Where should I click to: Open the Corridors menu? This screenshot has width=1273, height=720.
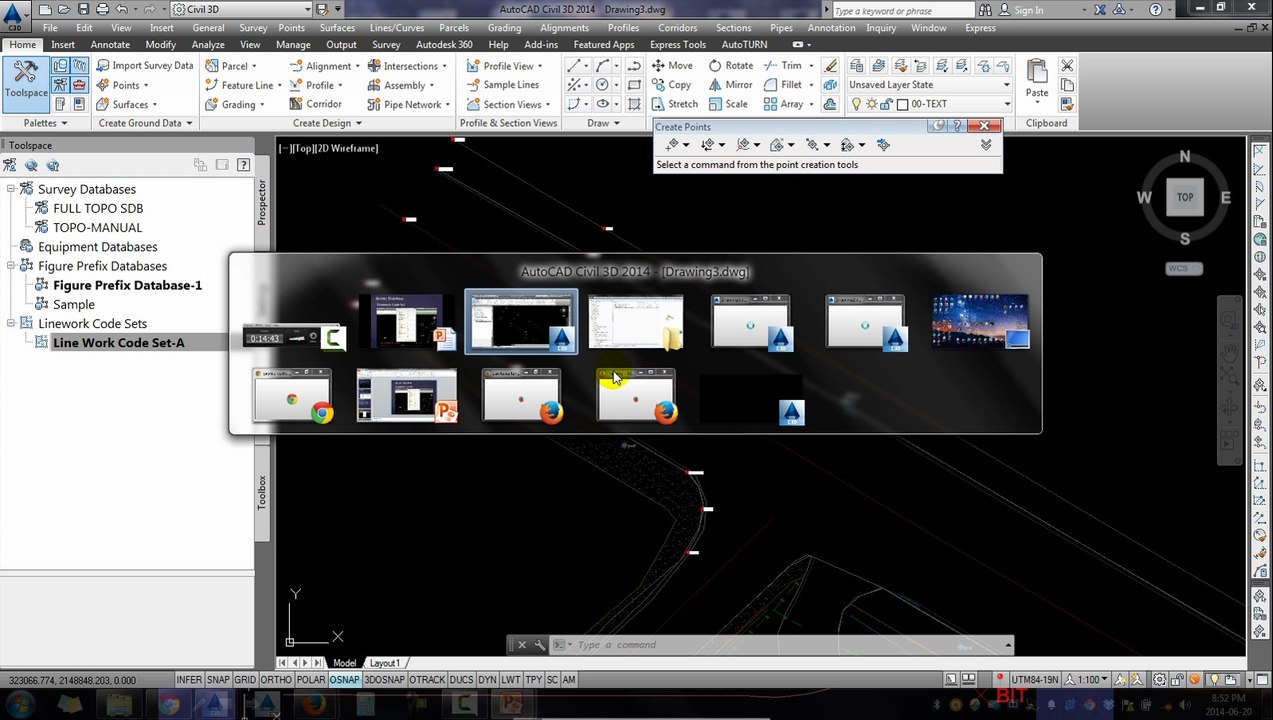tap(678, 28)
